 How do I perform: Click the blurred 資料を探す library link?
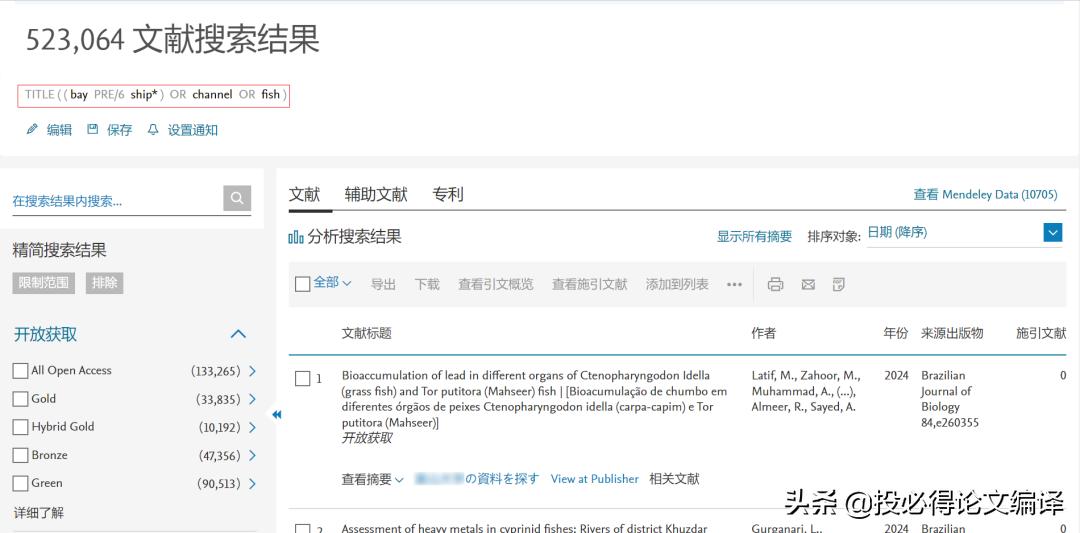pyautogui.click(x=477, y=479)
